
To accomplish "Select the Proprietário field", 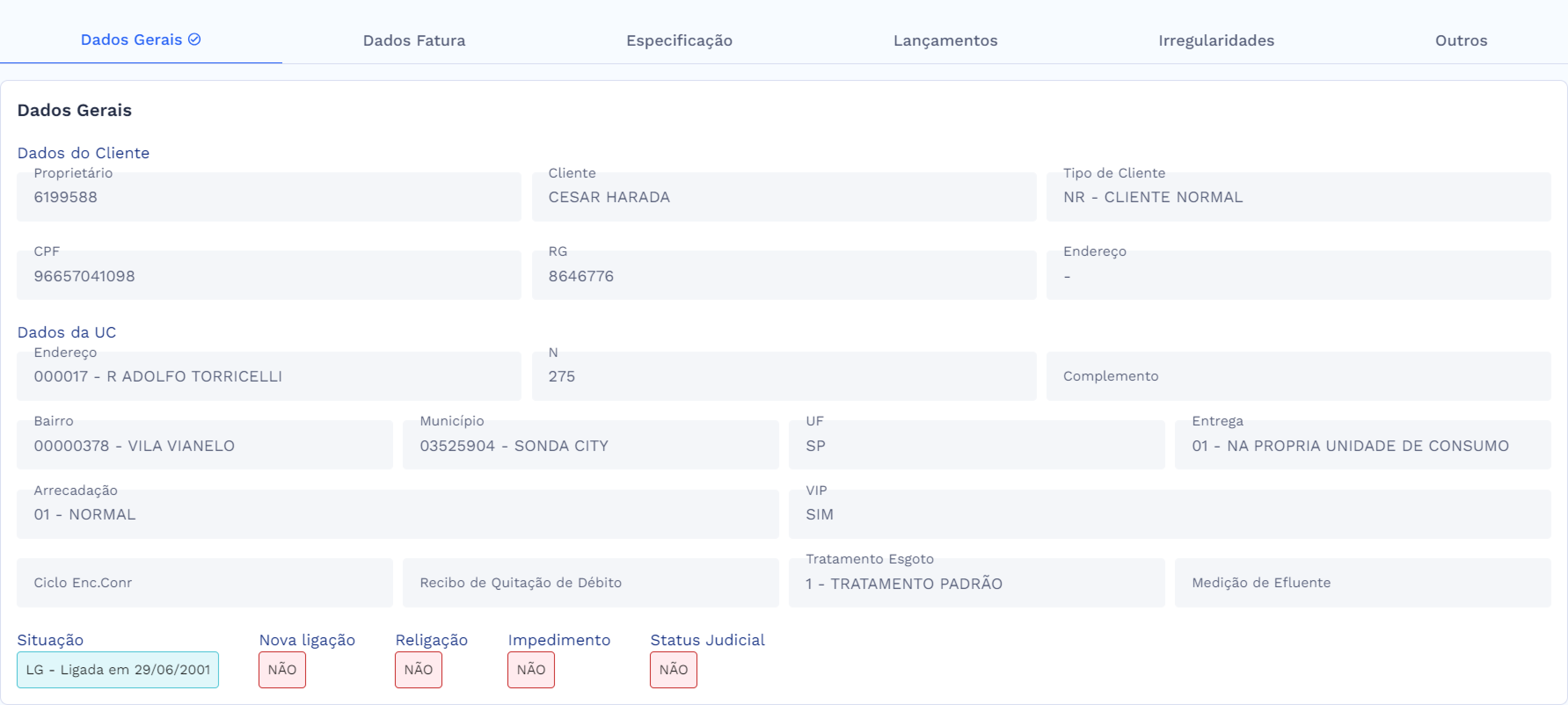I will click(268, 196).
